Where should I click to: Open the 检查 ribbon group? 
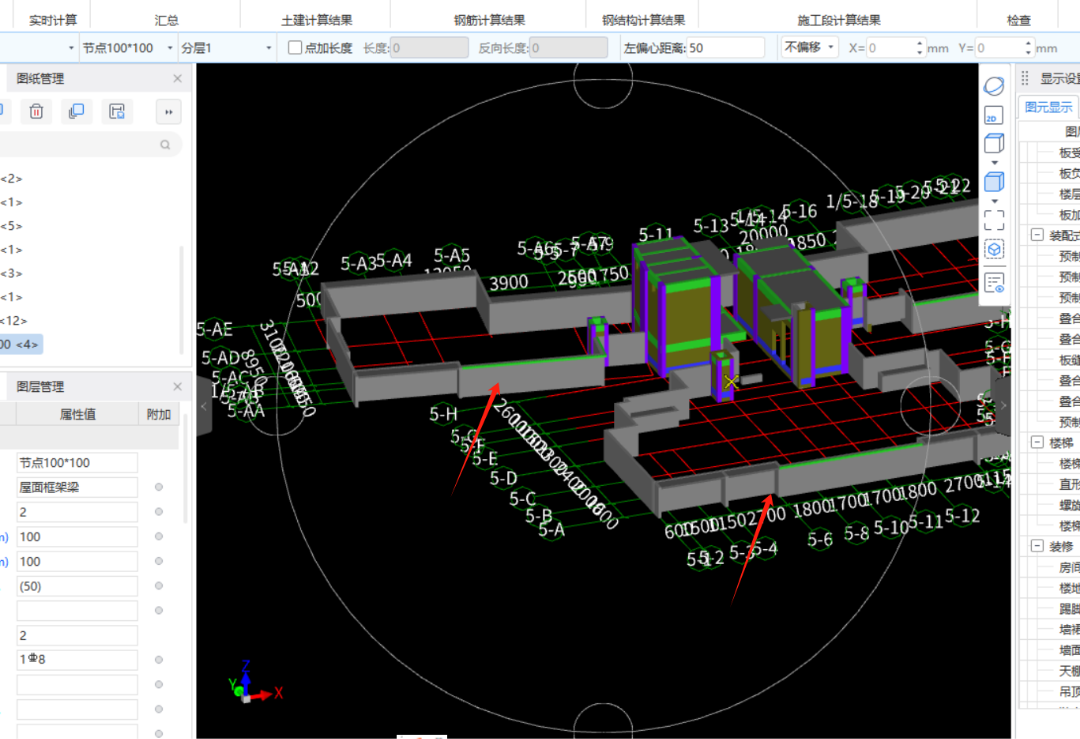tap(1019, 20)
